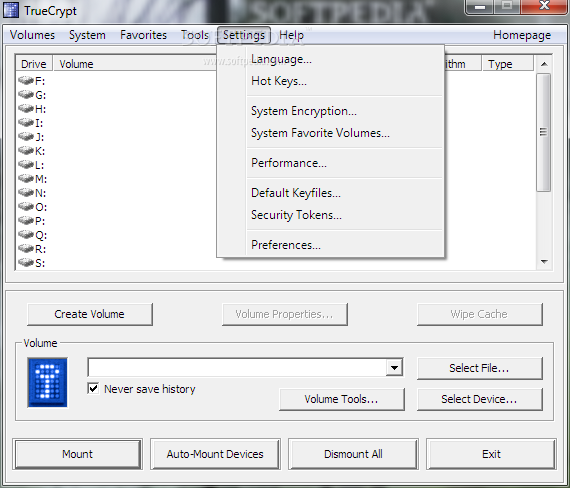Select the O: drive icon
The width and height of the screenshot is (570, 488).
click(26, 207)
